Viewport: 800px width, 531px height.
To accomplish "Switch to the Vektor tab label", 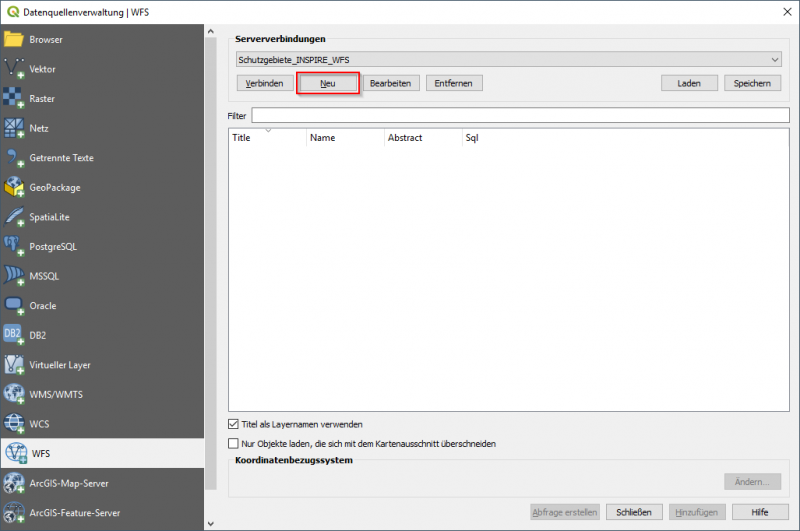I will click(42, 69).
